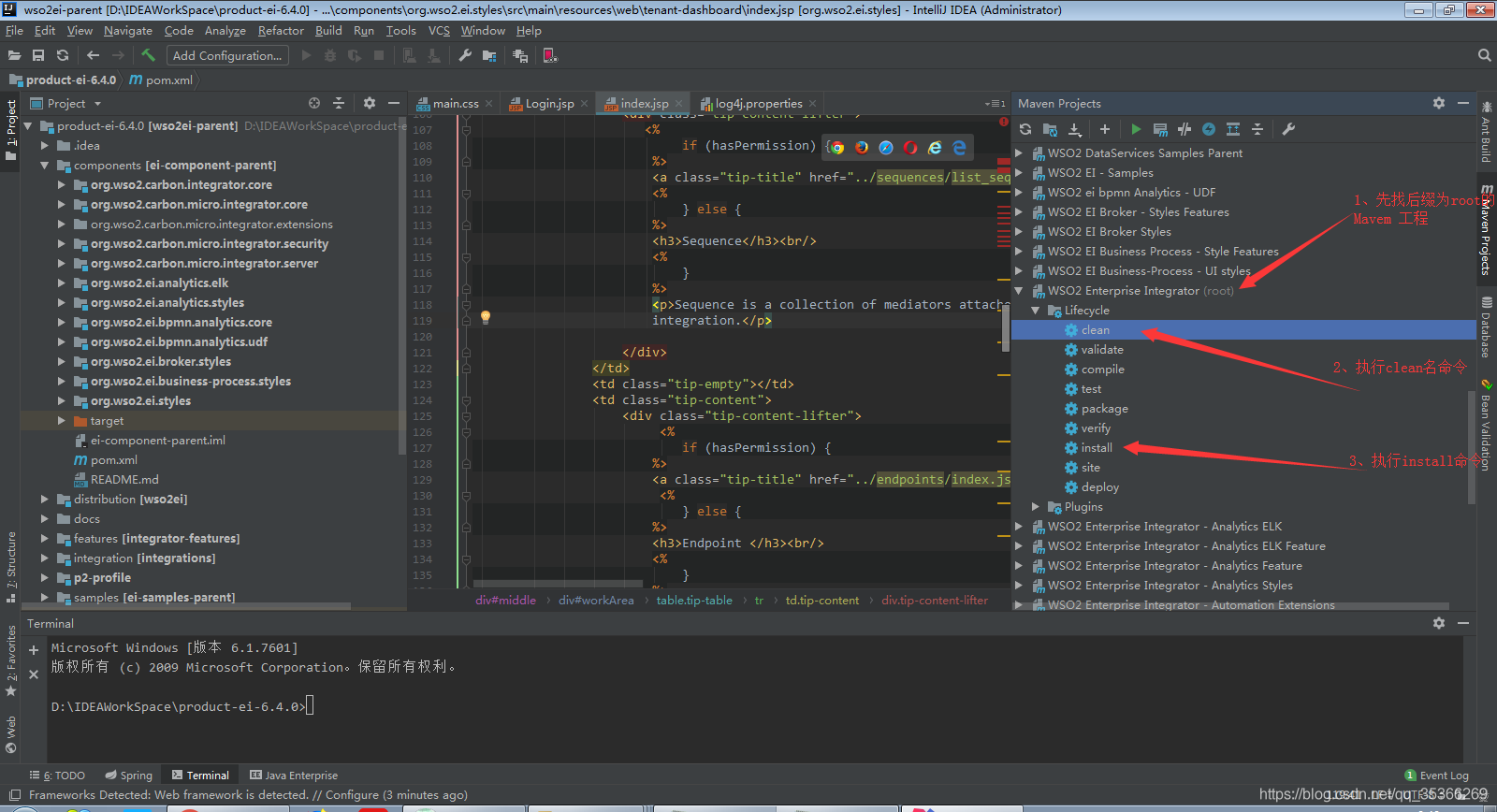This screenshot has height=812, width=1497.
Task: Toggle Maven offline mode
Action: pyautogui.click(x=1185, y=129)
